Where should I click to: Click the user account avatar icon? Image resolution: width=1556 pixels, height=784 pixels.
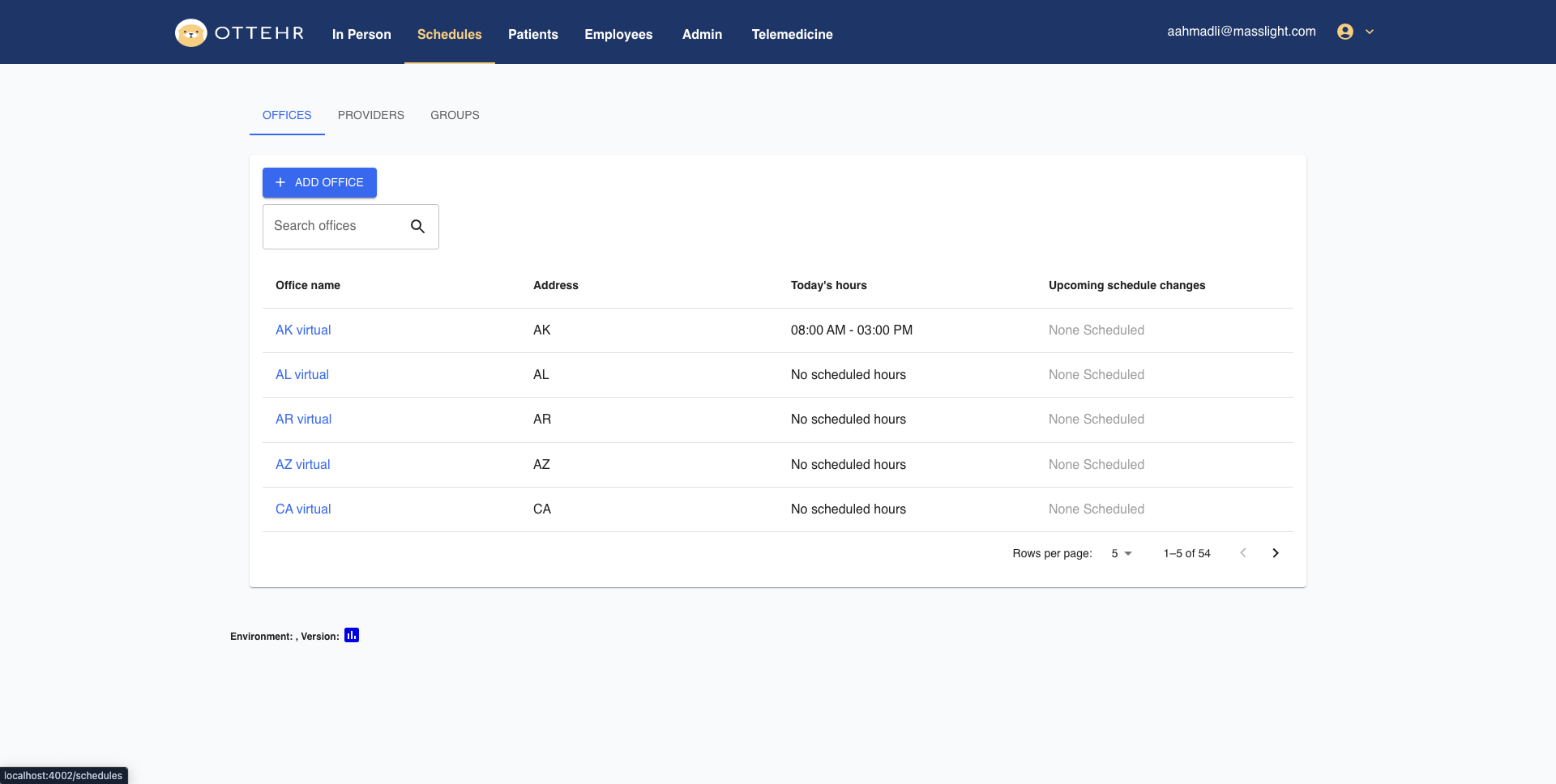pyautogui.click(x=1345, y=32)
